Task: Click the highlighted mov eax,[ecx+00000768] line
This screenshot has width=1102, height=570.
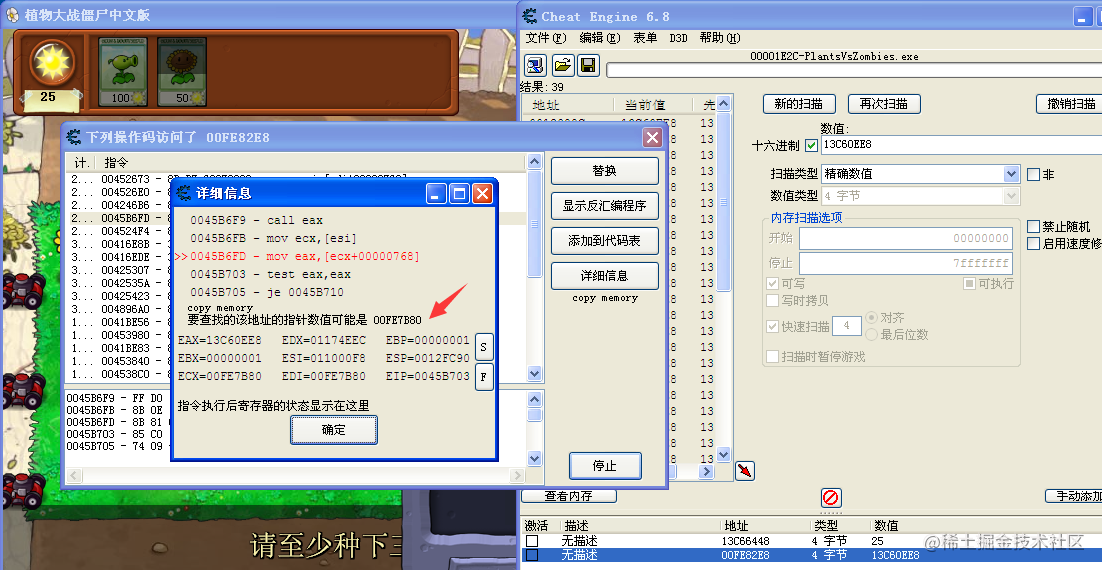Action: 304,256
